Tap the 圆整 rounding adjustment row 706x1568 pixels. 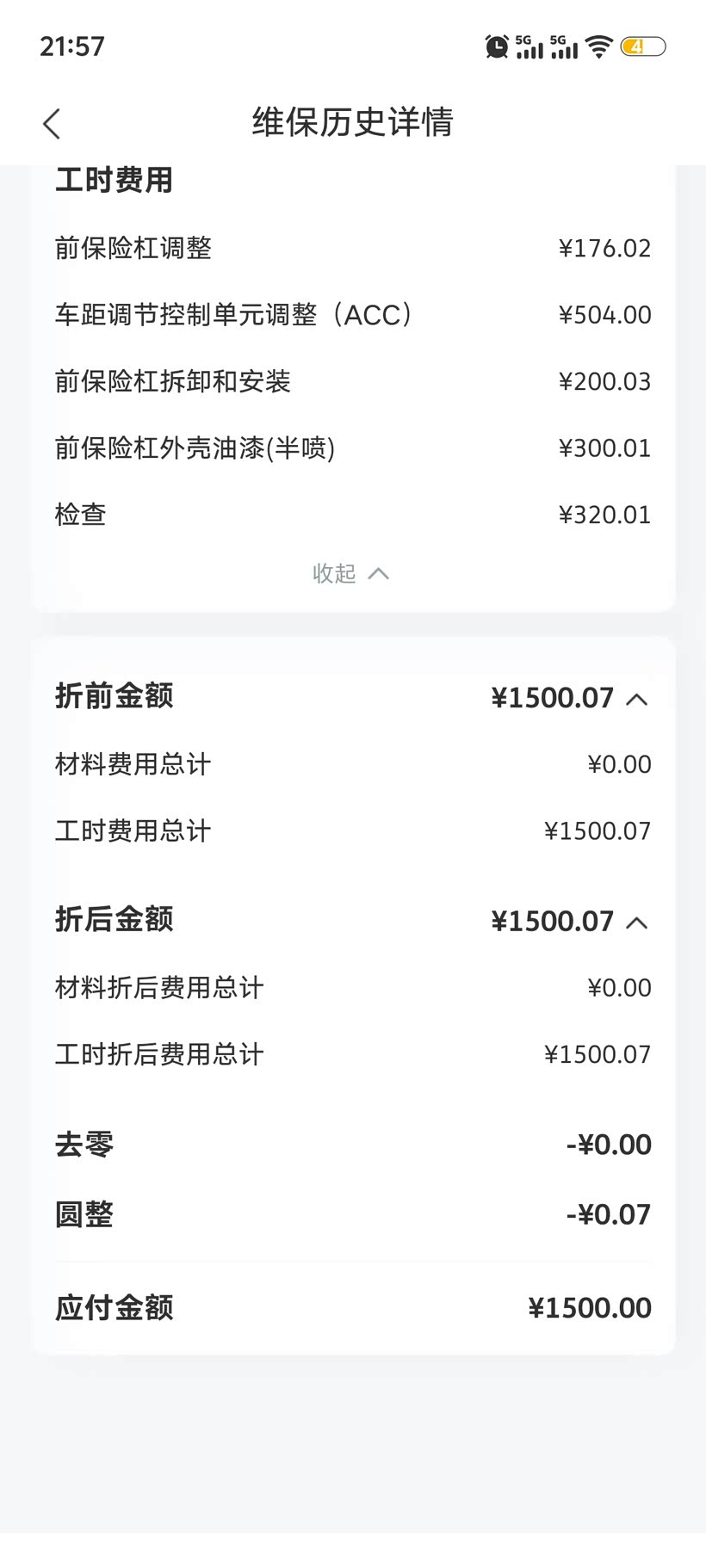click(x=353, y=1214)
